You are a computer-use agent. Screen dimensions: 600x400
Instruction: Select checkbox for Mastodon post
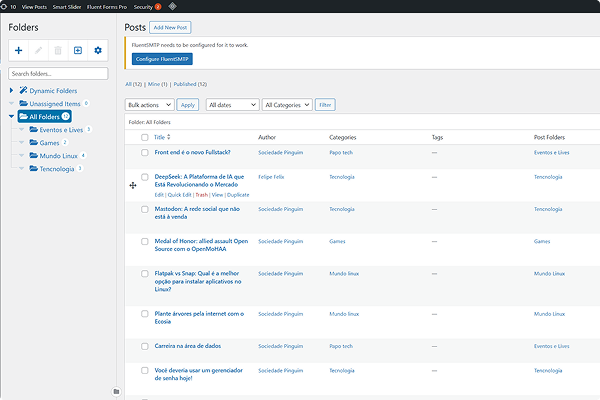(x=145, y=209)
